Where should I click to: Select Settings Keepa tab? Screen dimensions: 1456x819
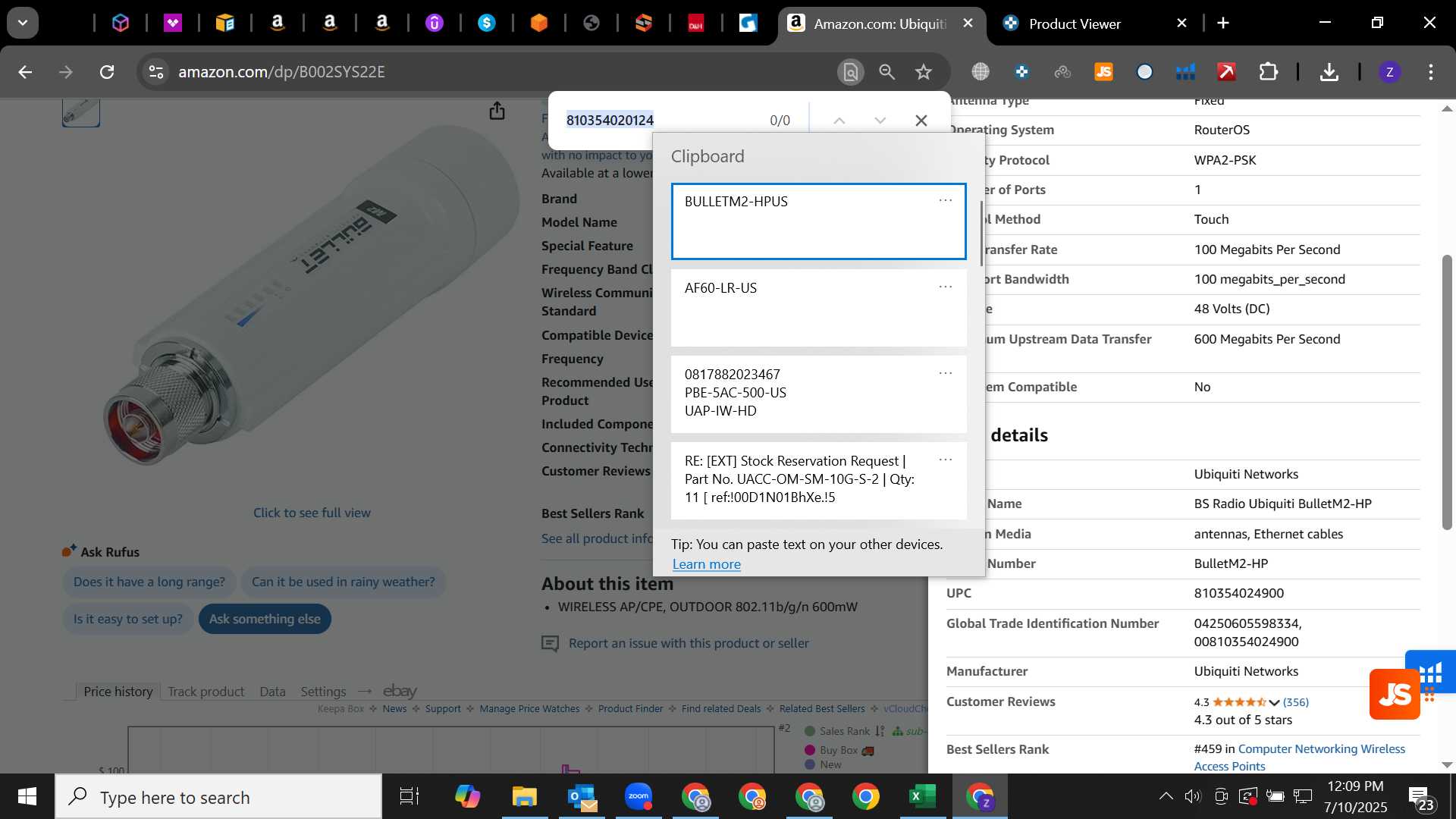point(323,692)
